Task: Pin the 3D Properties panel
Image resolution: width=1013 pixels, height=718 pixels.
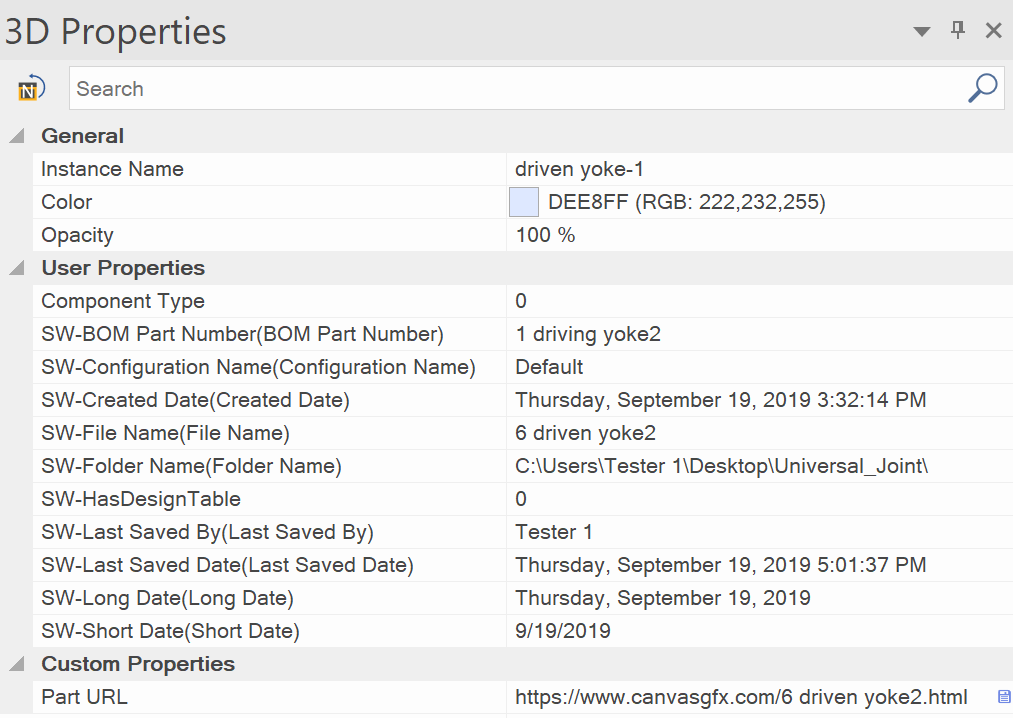Action: [958, 30]
